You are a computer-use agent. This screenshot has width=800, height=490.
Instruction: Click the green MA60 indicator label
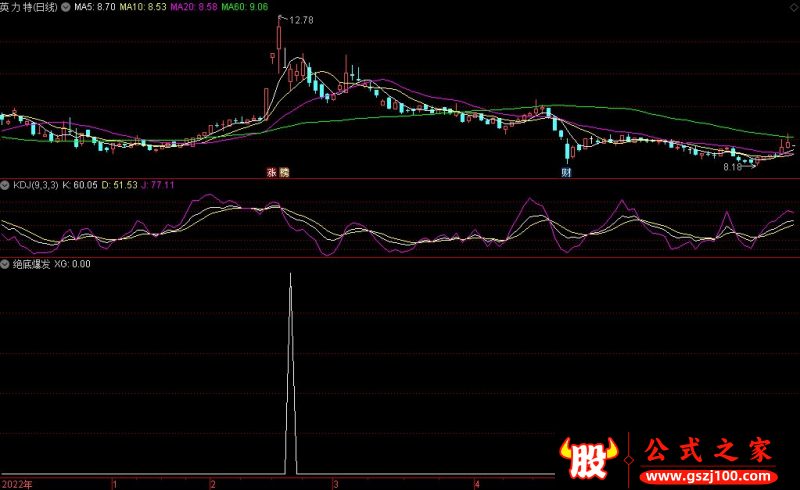tap(244, 7)
